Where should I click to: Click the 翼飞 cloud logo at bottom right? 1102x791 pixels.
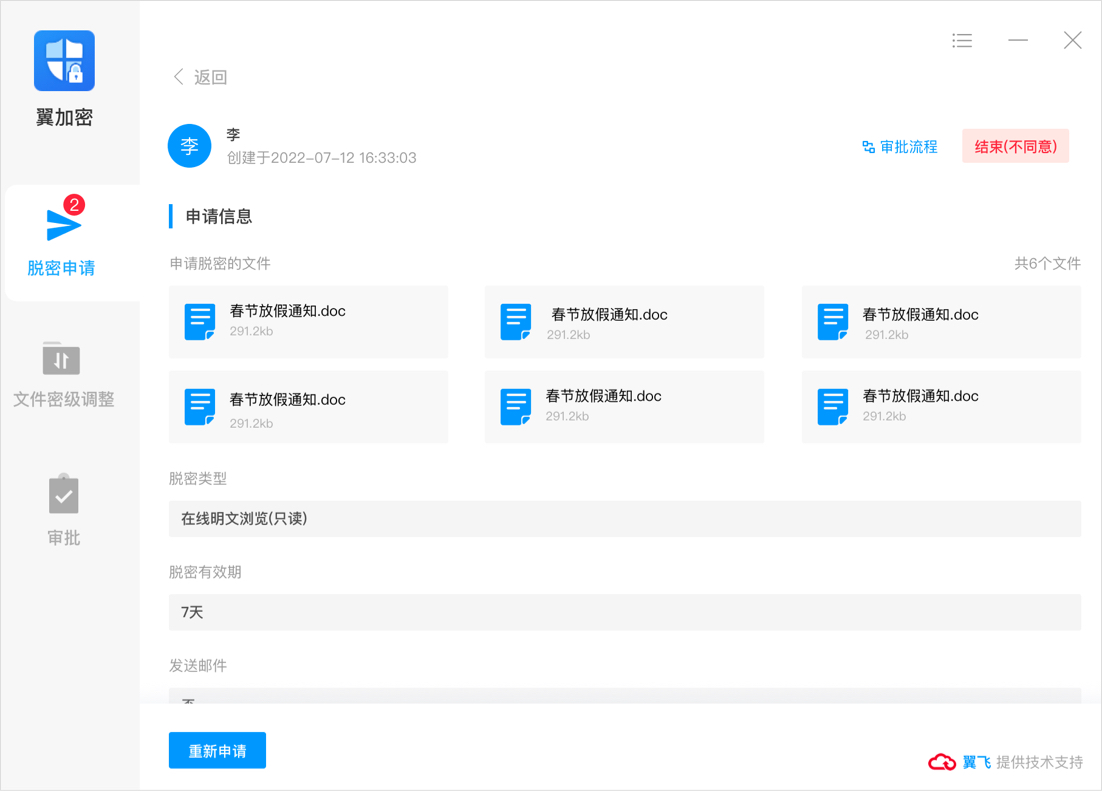[x=941, y=761]
